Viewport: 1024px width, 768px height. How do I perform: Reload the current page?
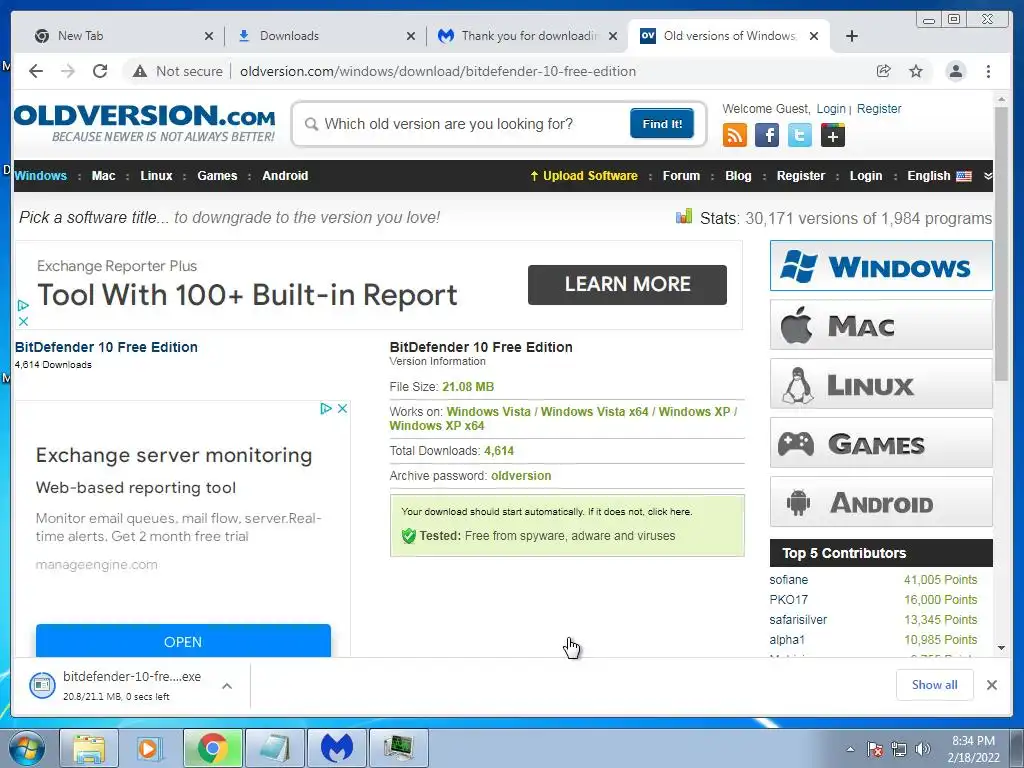pos(100,71)
